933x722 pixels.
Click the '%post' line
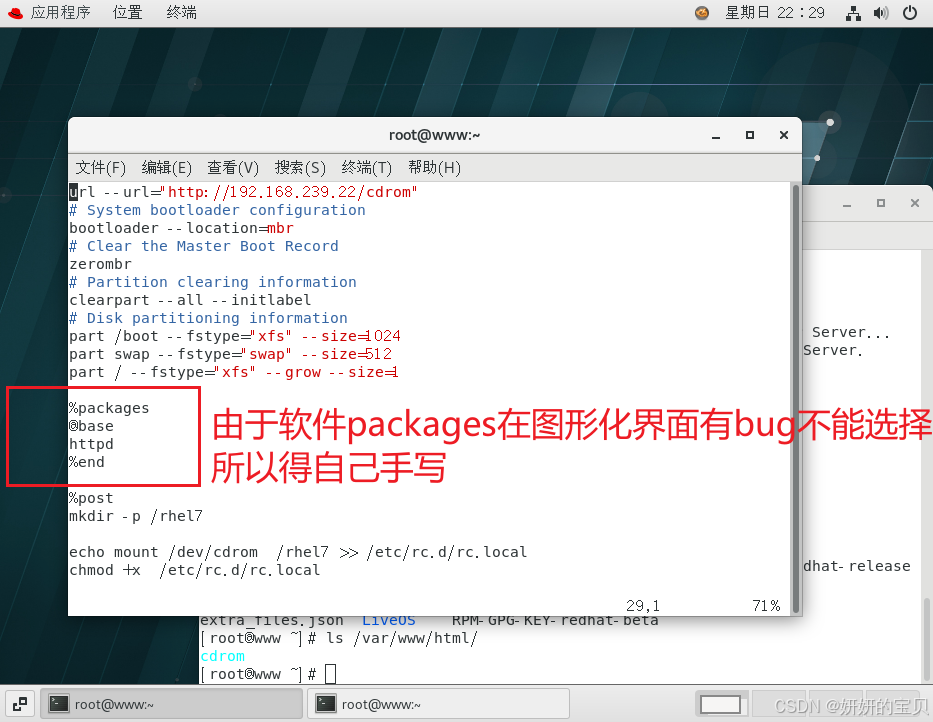tap(91, 498)
